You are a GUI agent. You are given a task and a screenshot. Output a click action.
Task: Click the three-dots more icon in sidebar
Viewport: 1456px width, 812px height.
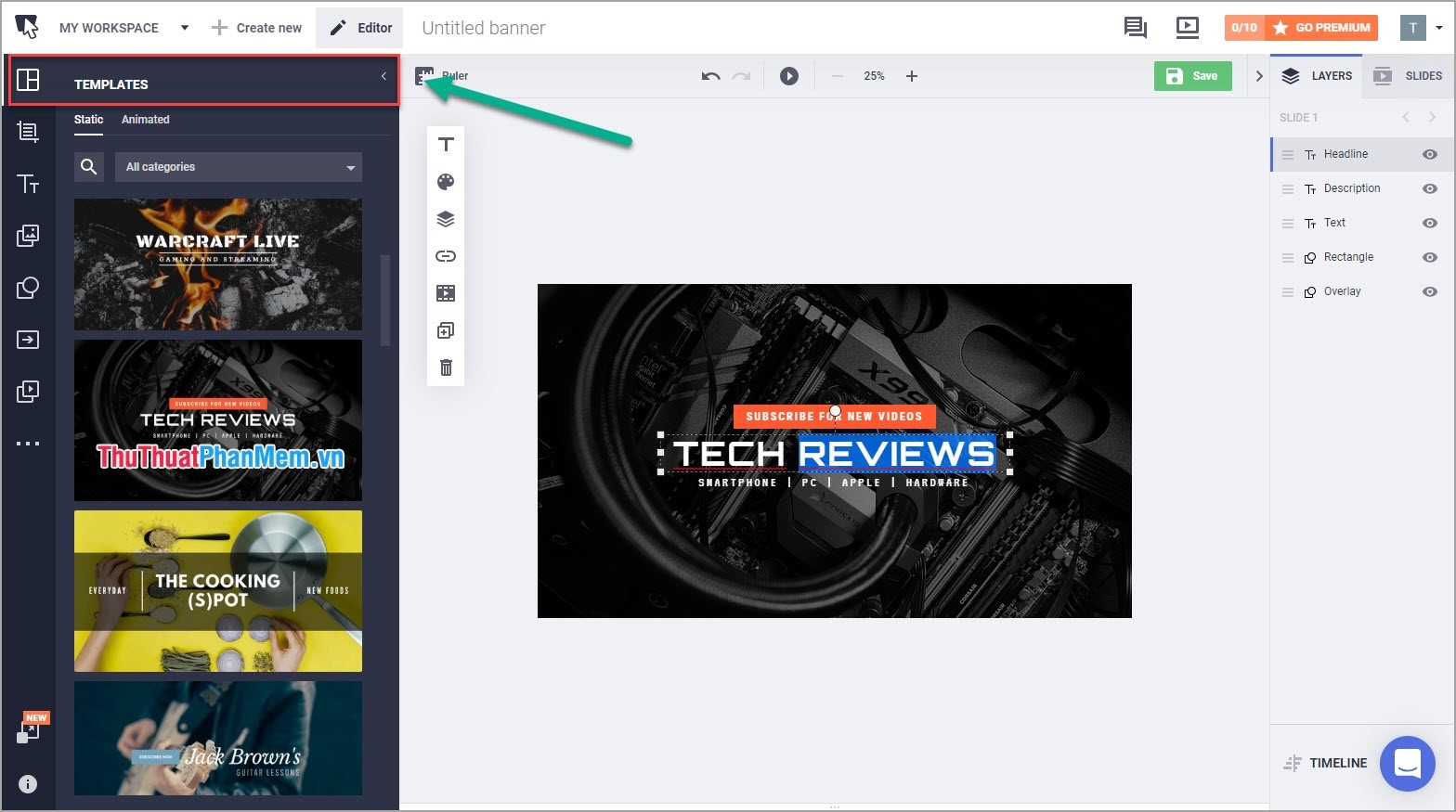click(28, 444)
